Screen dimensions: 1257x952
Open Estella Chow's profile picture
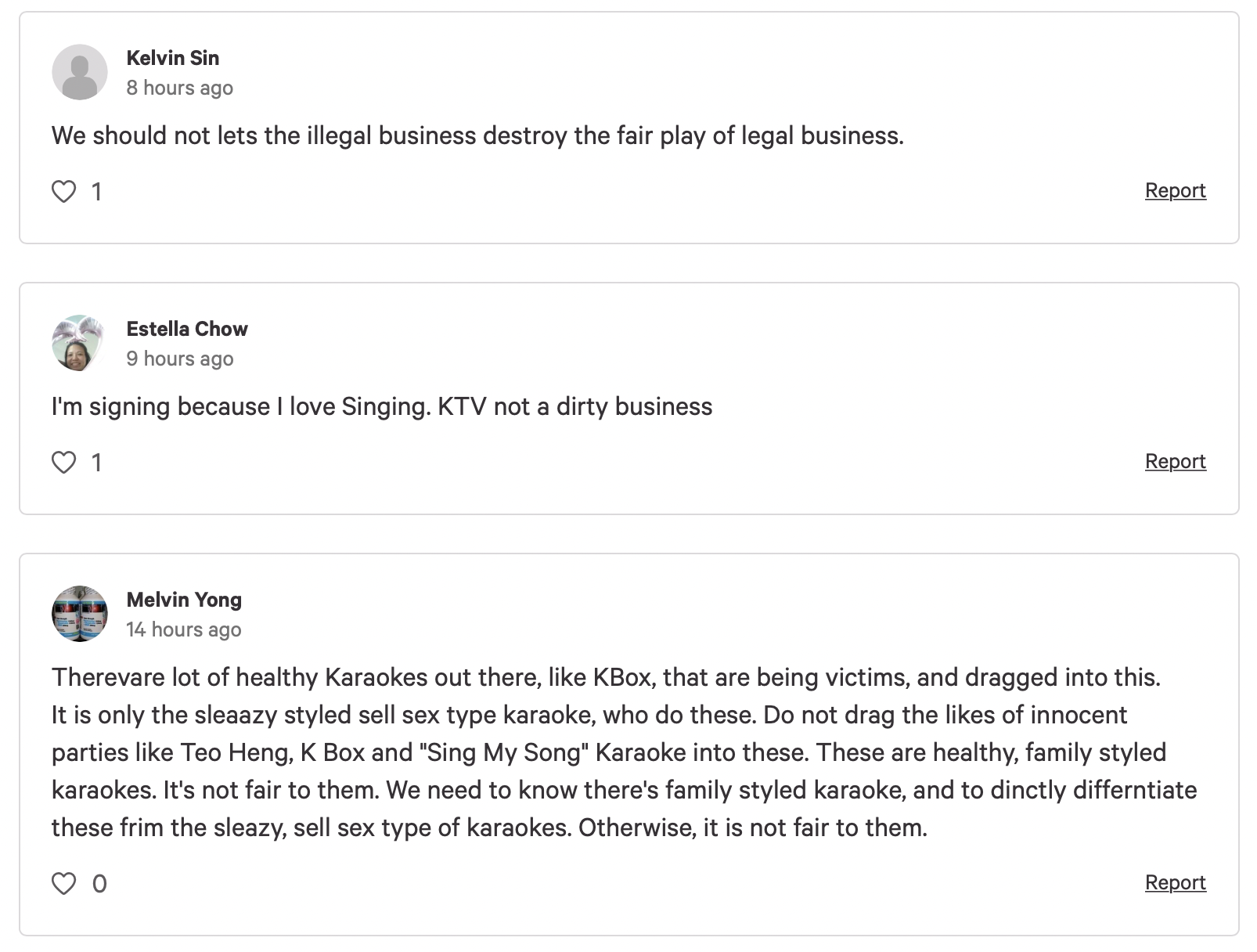[x=80, y=343]
